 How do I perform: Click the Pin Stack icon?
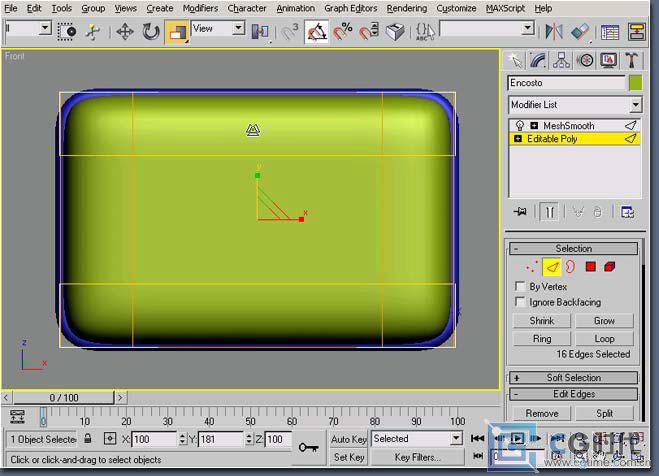[520, 212]
